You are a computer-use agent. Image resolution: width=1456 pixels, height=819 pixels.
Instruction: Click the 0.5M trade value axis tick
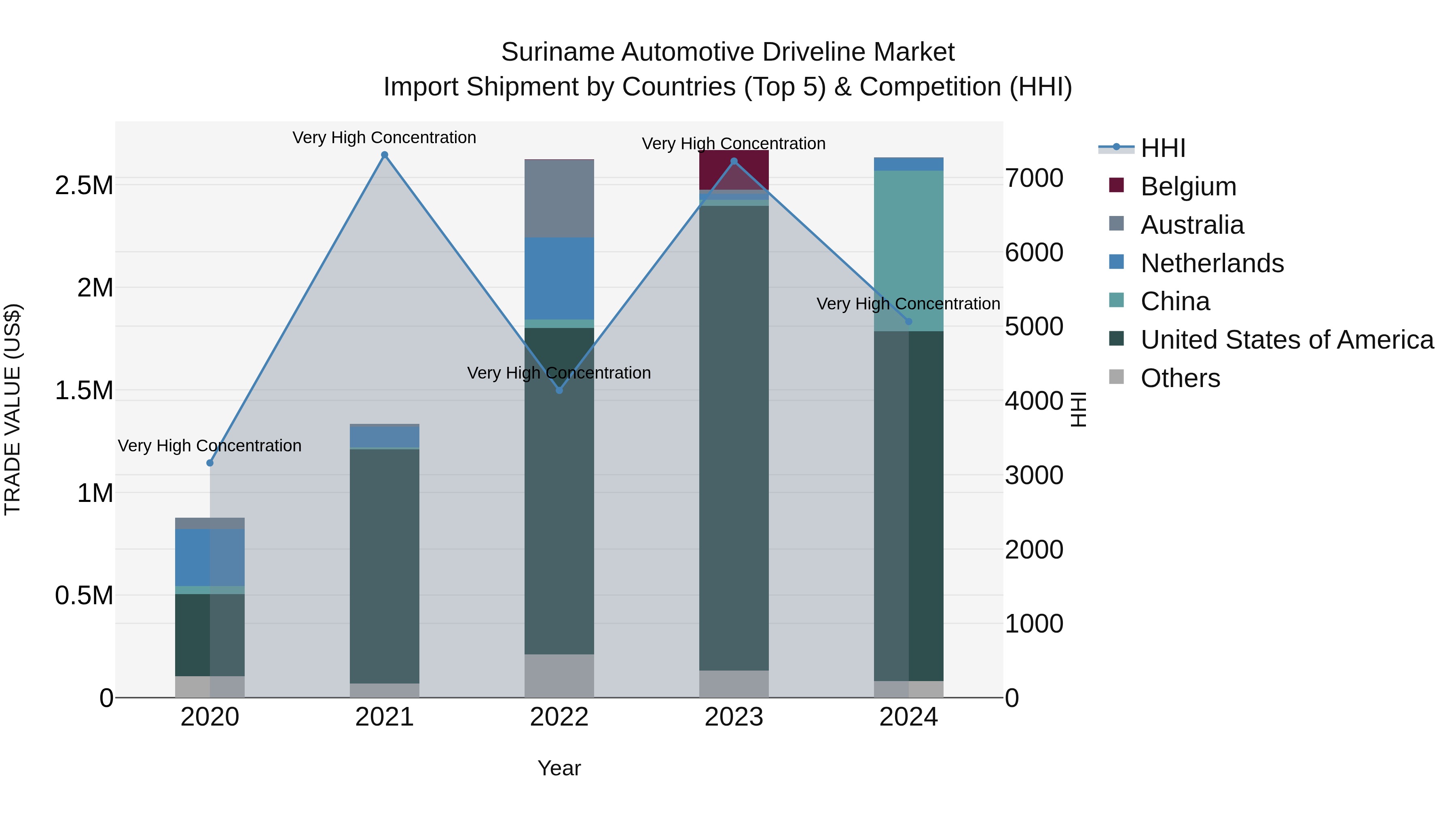click(84, 596)
